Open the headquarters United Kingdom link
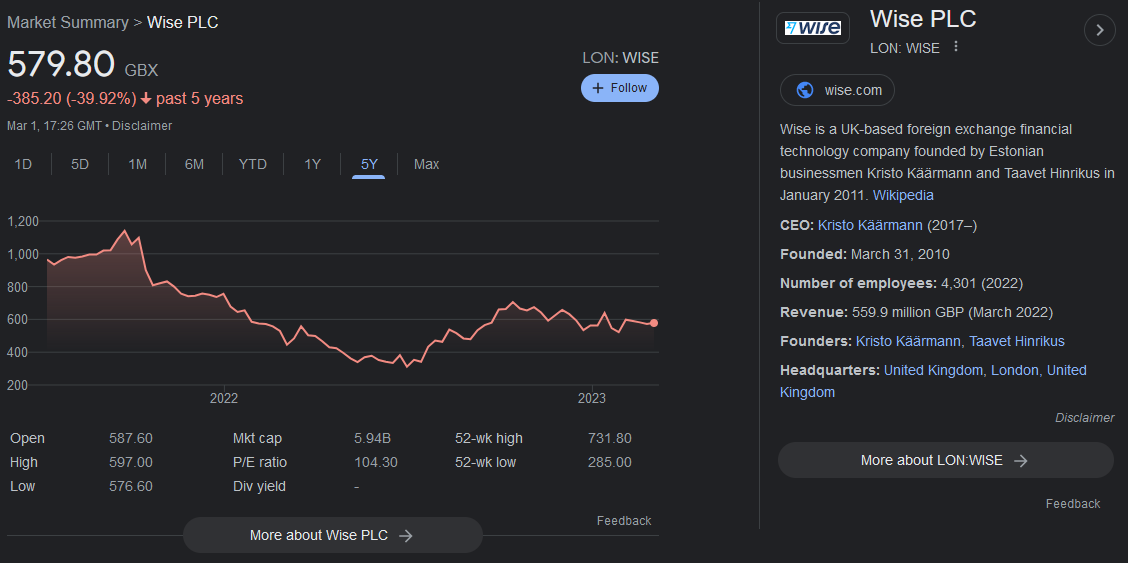 [x=933, y=370]
